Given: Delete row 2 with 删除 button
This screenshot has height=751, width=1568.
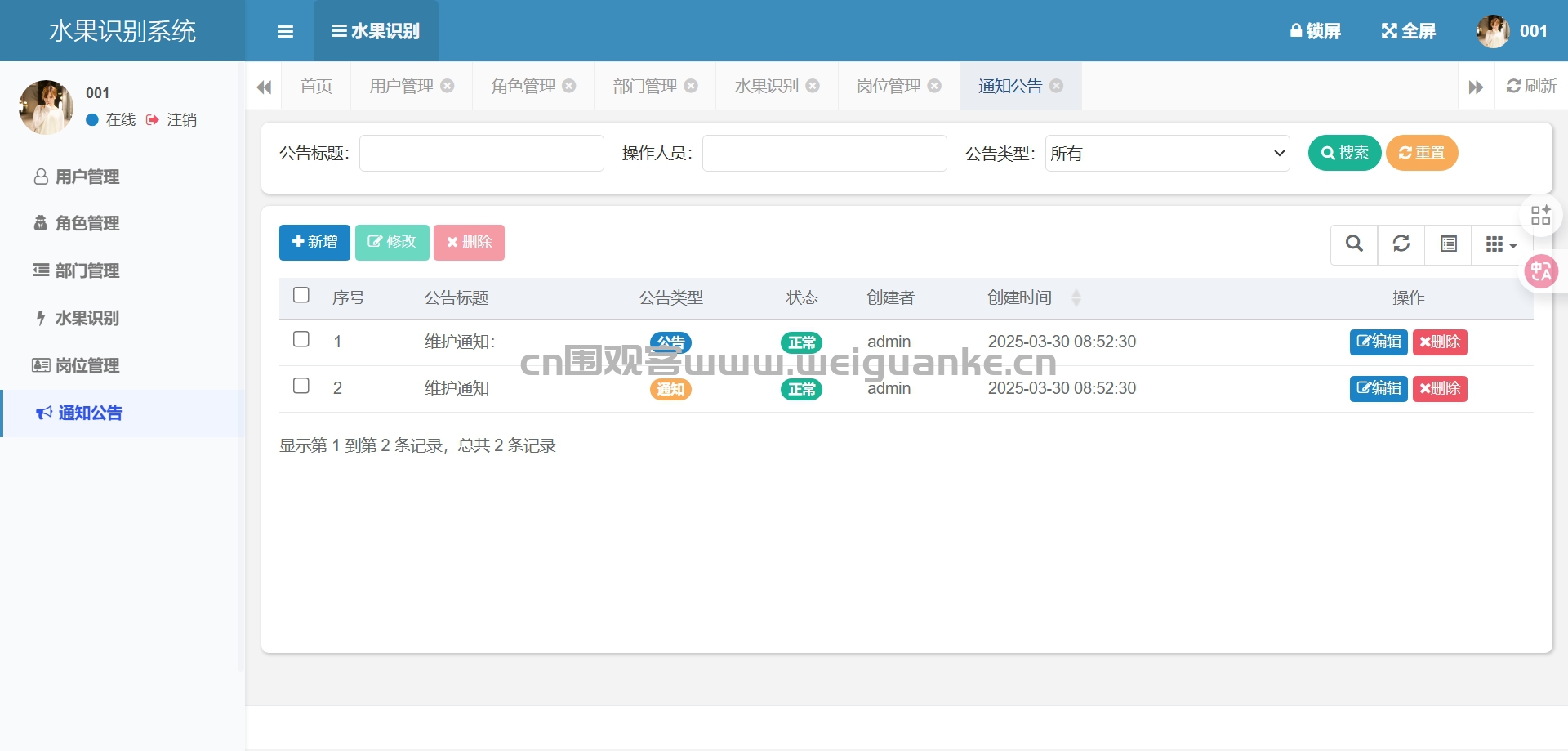Looking at the screenshot, I should coord(1440,388).
